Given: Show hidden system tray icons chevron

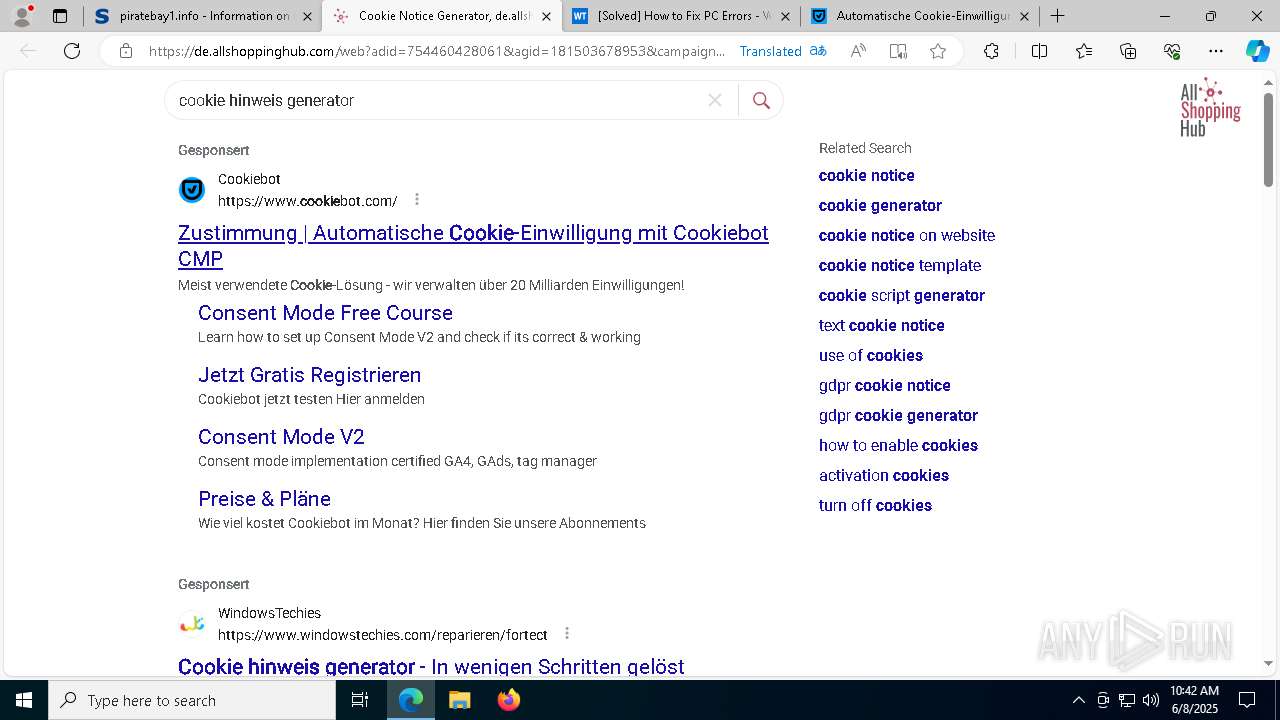Looking at the screenshot, I should (x=1078, y=700).
